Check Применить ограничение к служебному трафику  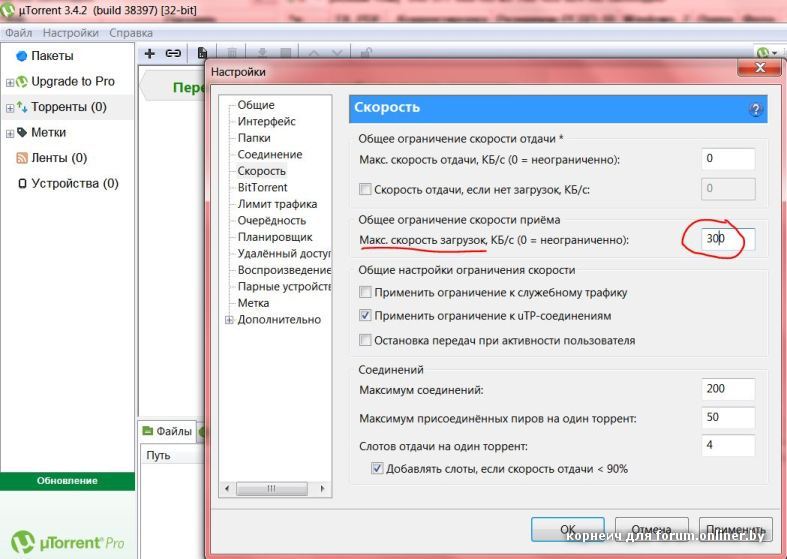pyautogui.click(x=365, y=292)
